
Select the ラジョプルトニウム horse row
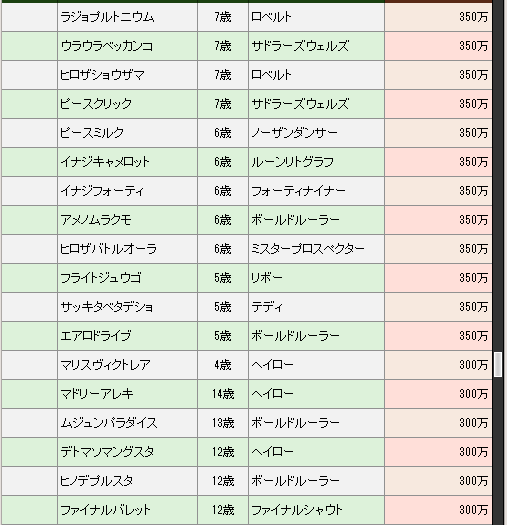[246, 17]
